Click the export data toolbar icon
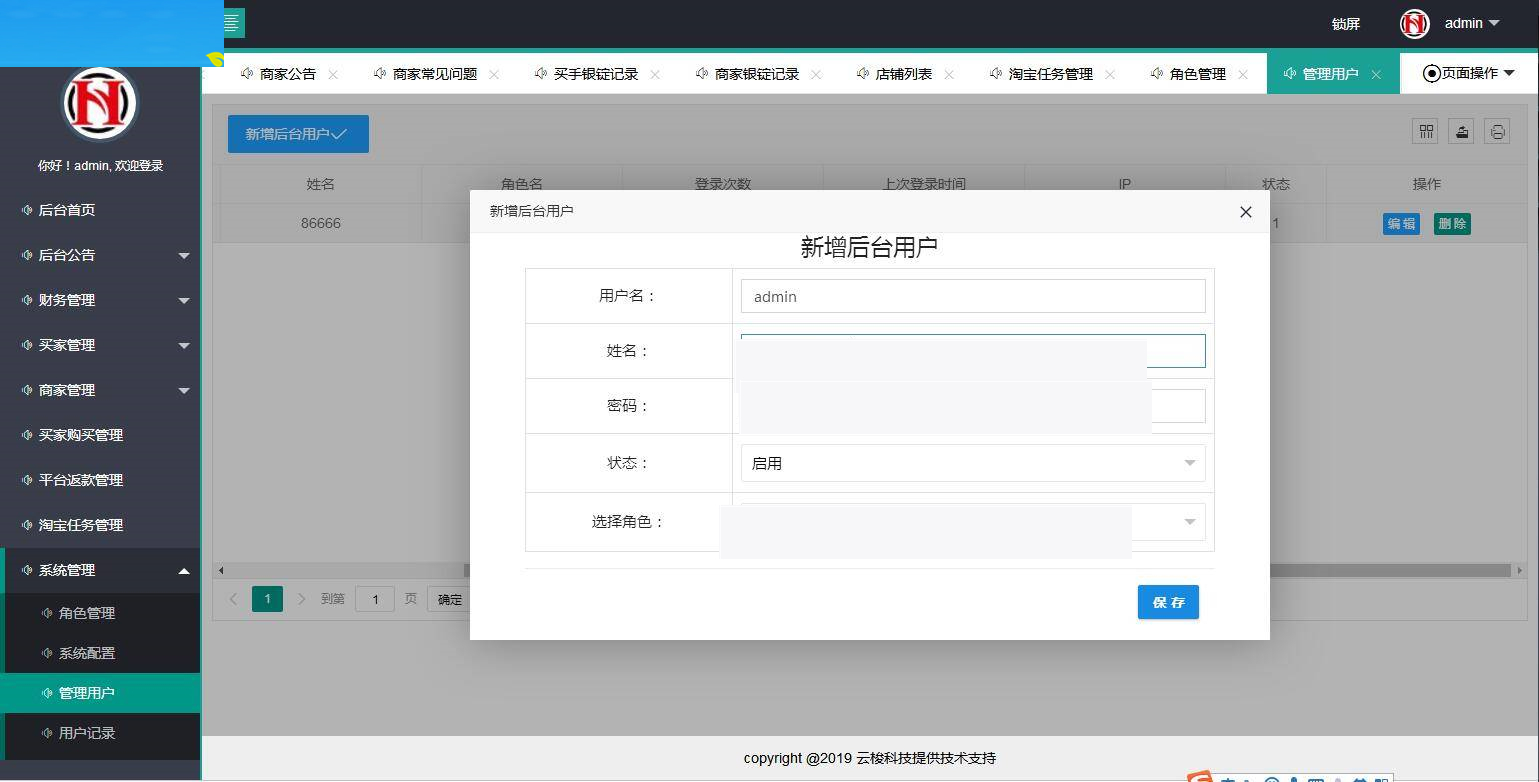Viewport: 1539px width, 782px height. [x=1461, y=131]
